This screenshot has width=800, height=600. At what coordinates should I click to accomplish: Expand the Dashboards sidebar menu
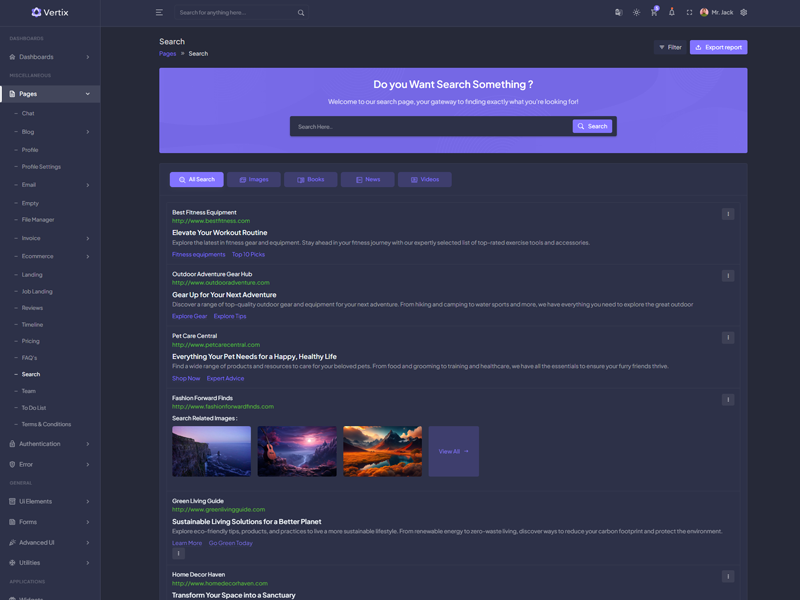(50, 57)
